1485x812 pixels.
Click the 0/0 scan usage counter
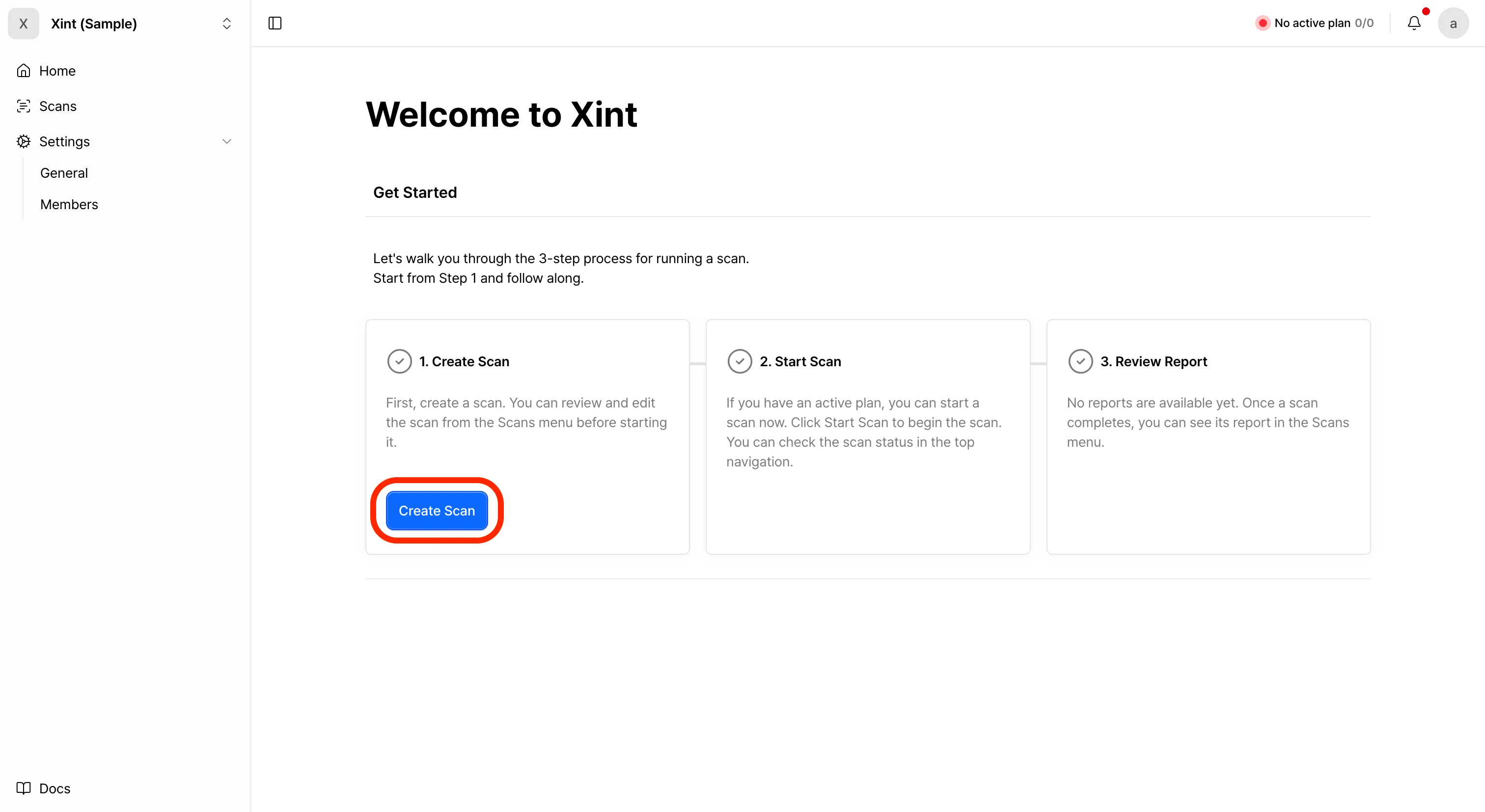1366,23
